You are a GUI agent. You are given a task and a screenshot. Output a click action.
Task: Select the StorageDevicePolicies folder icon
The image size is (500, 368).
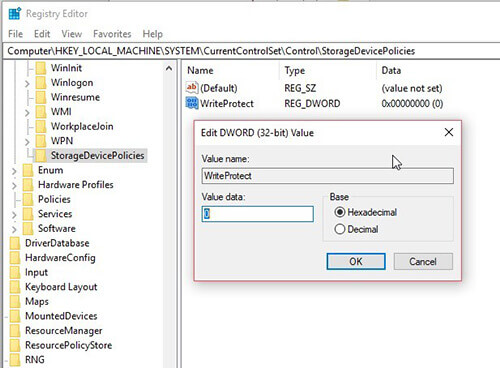tap(41, 156)
